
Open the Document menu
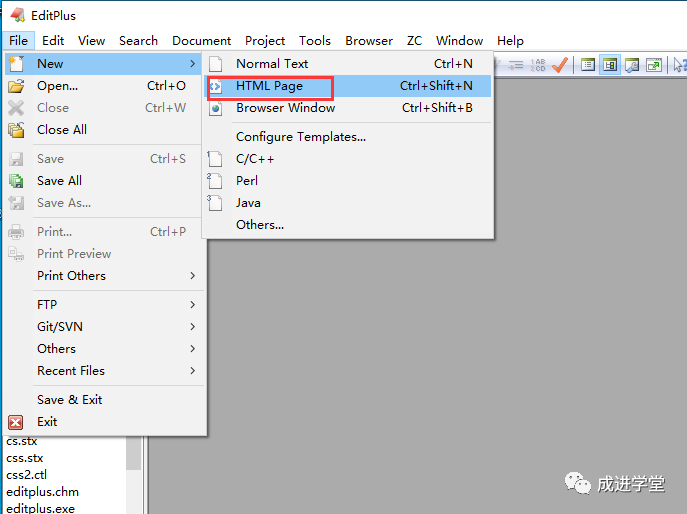[202, 41]
